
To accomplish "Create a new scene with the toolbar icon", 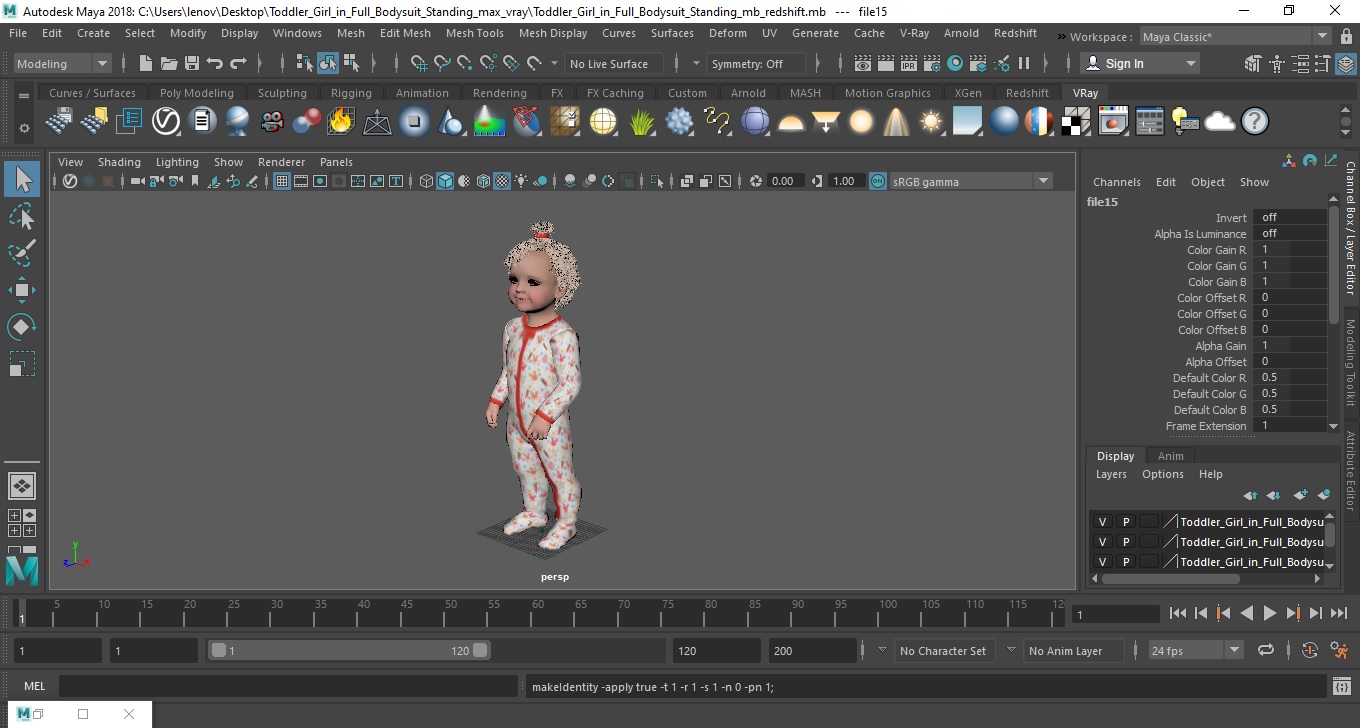I will tap(145, 63).
